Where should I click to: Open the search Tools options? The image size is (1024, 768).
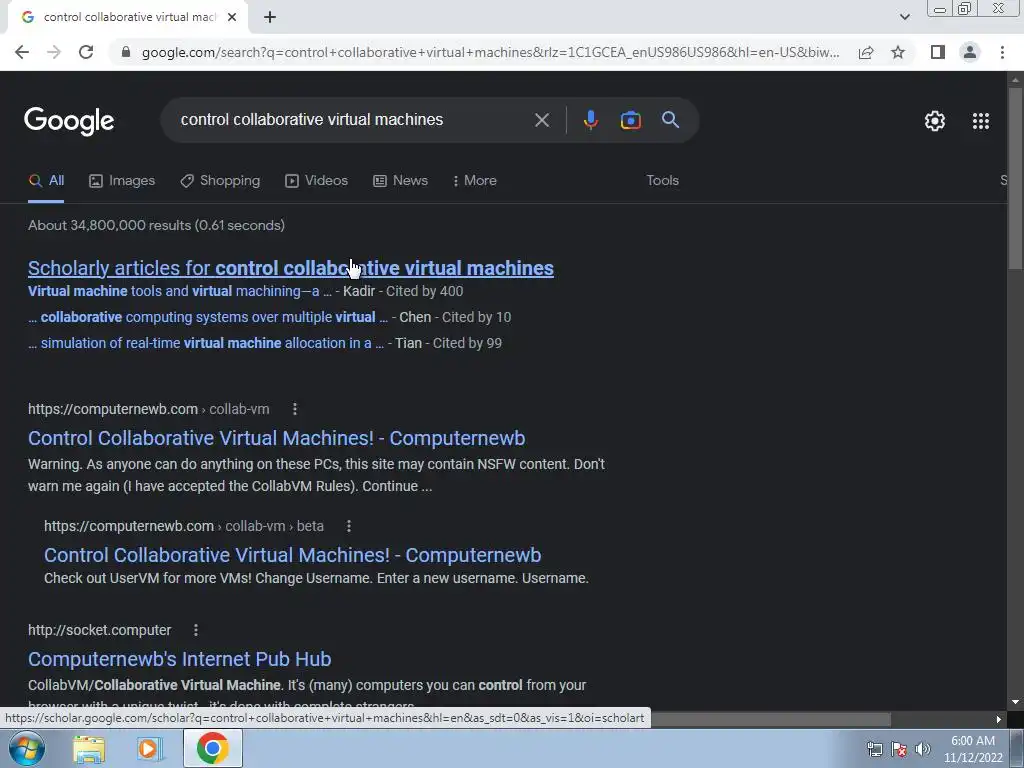662,181
